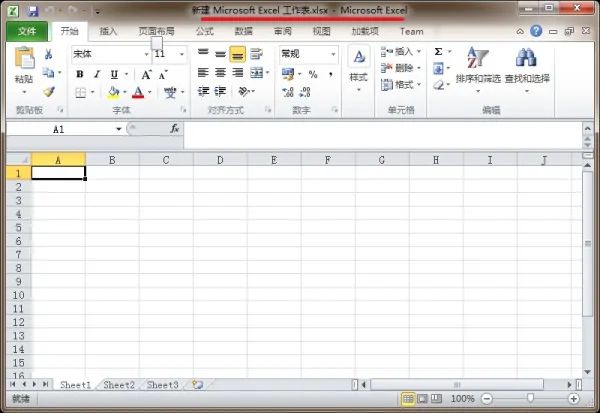Screen dimensions: 600x413
Task: Click the Paste clipboard icon
Action: point(24,58)
